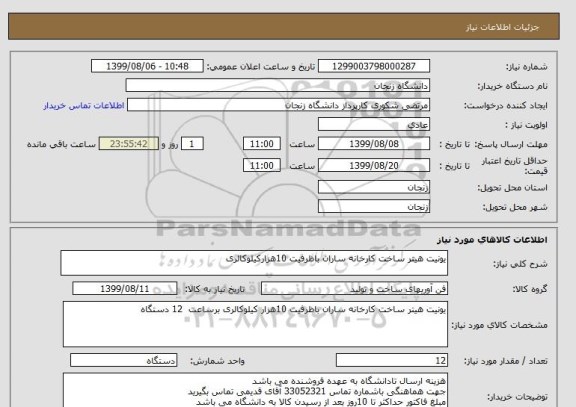
Task: Click the label نام دستگاه خریدار
Action: (x=512, y=86)
